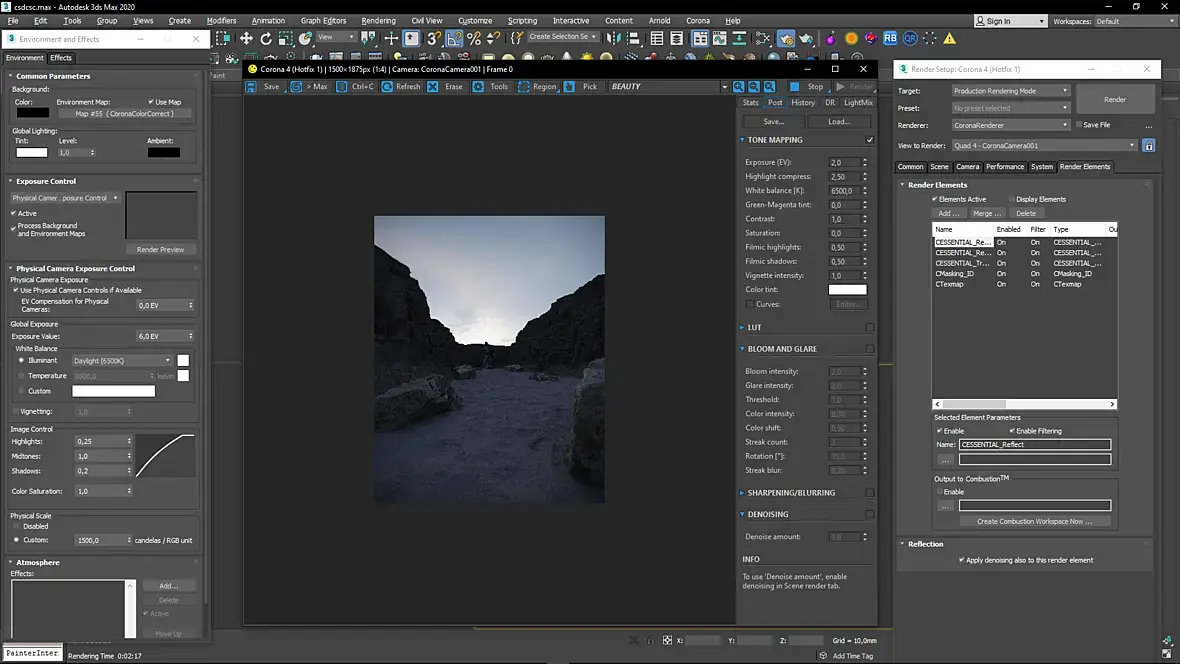Open the Rendering menu
The image size is (1180, 664).
(x=378, y=20)
